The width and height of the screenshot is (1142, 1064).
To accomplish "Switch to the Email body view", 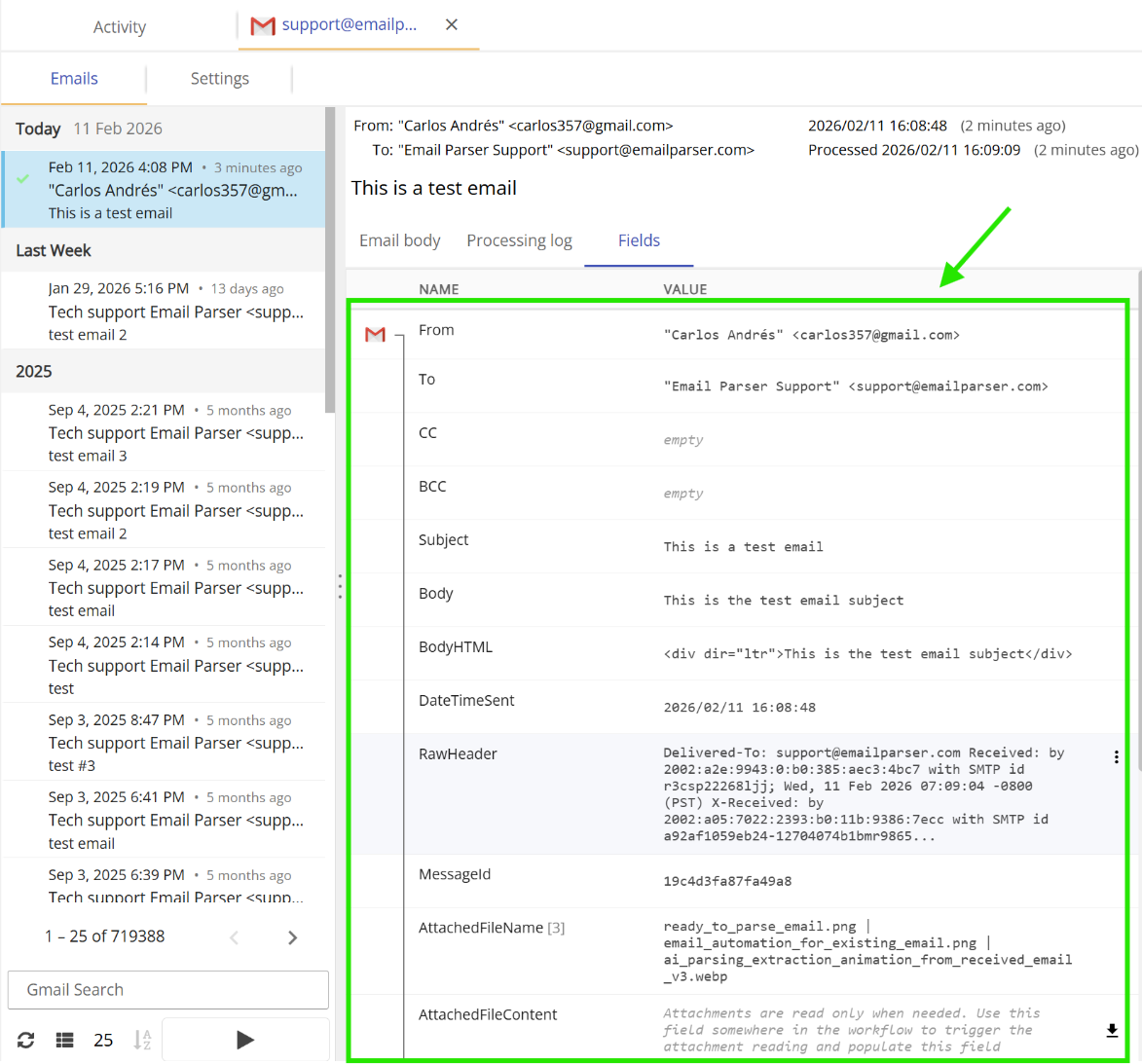I will [x=399, y=239].
